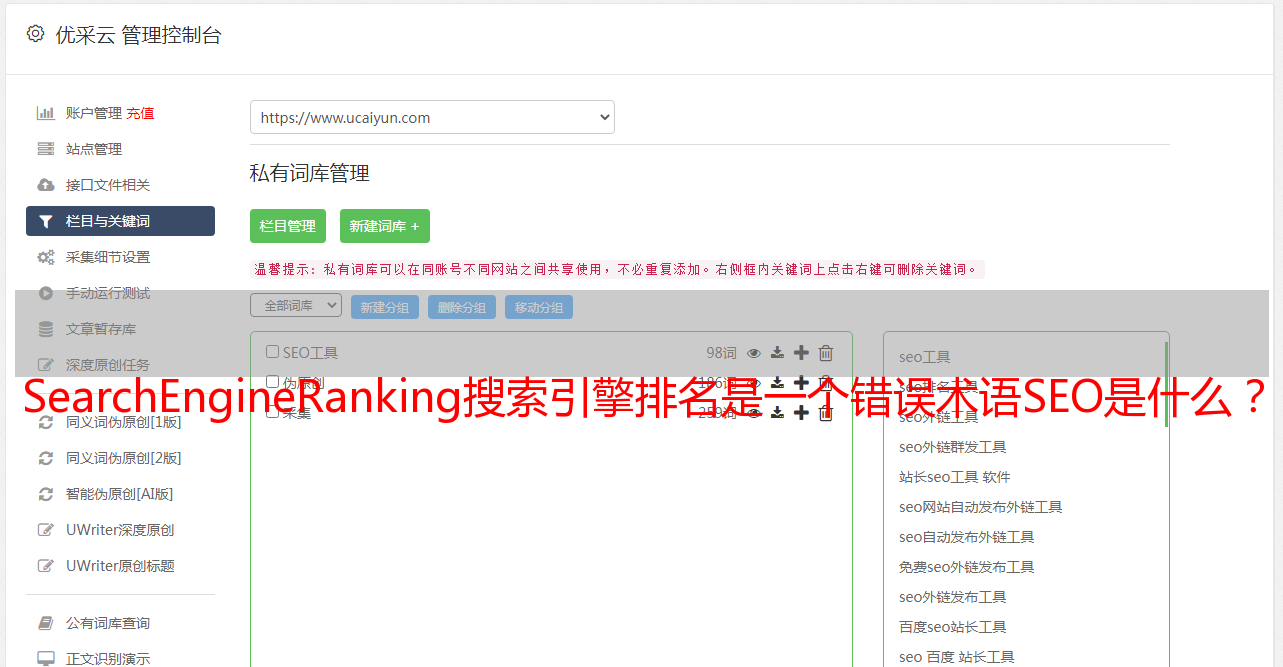Click the server icon beside 站点管理
The height and width of the screenshot is (667, 1283).
pyautogui.click(x=46, y=149)
